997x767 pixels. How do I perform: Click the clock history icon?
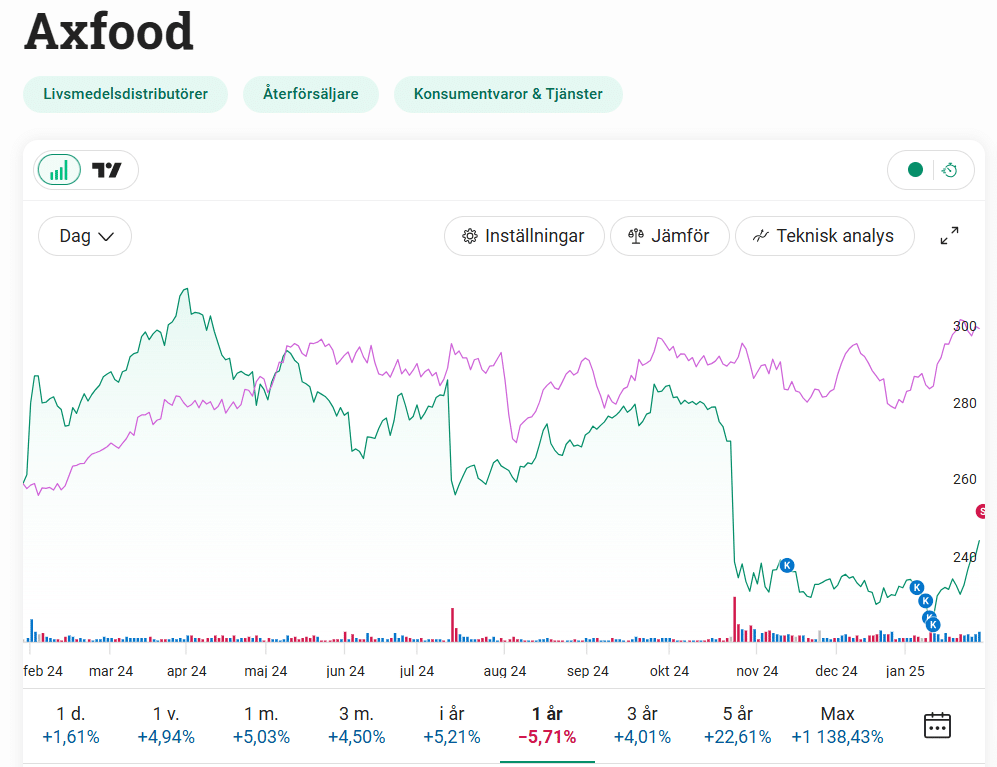[x=950, y=170]
